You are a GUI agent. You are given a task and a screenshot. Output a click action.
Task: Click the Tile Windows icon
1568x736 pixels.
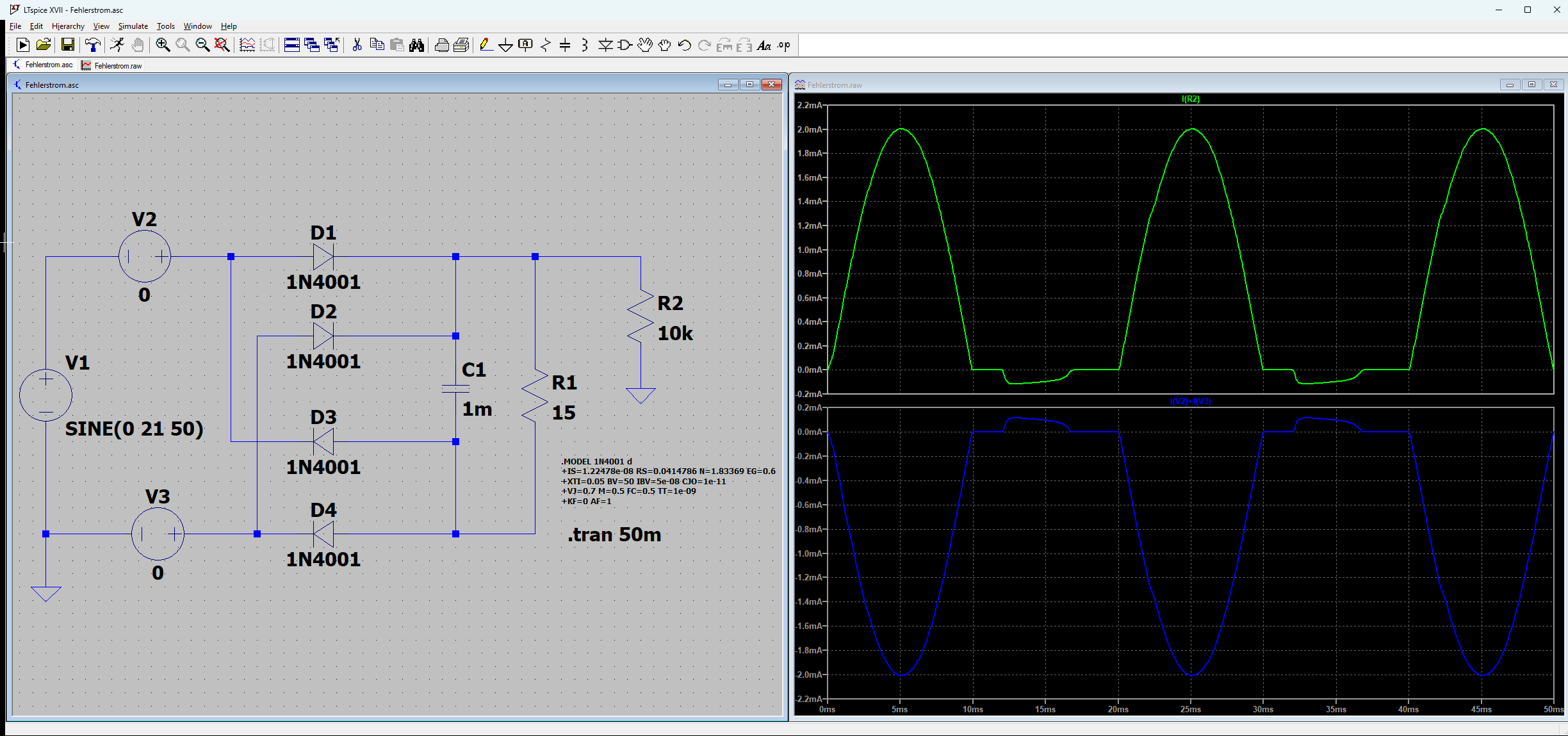tap(291, 45)
